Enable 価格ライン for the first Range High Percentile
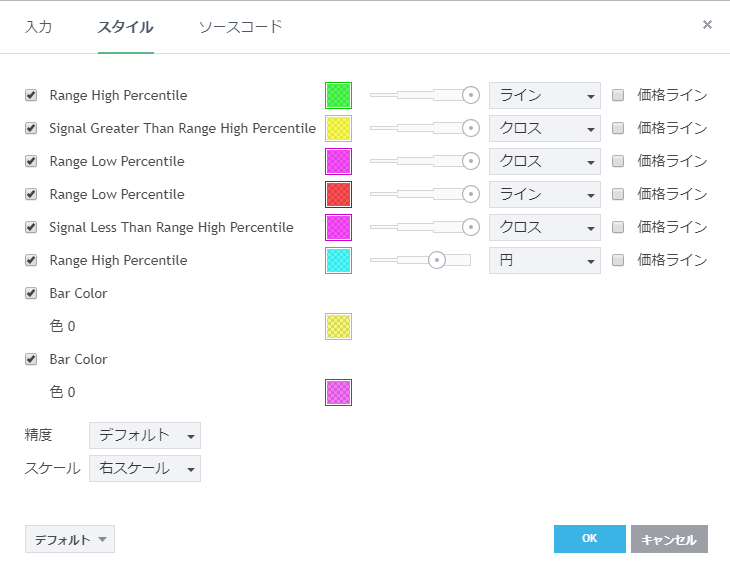 click(x=618, y=96)
